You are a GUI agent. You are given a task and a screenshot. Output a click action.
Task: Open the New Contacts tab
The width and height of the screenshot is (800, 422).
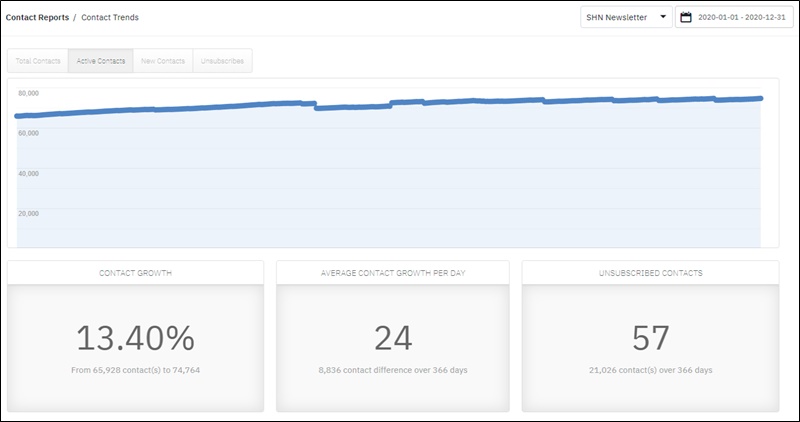(163, 61)
